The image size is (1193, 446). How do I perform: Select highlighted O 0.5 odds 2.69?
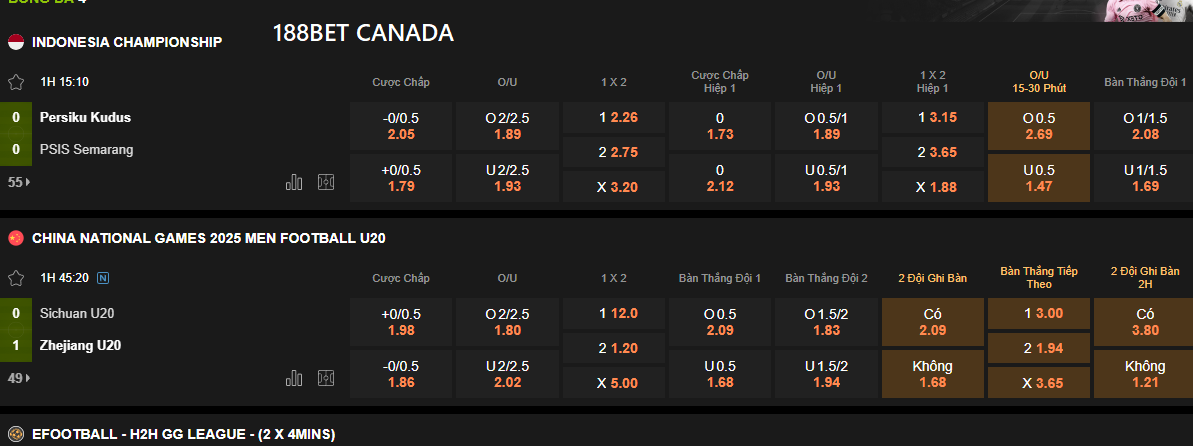pos(1039,126)
